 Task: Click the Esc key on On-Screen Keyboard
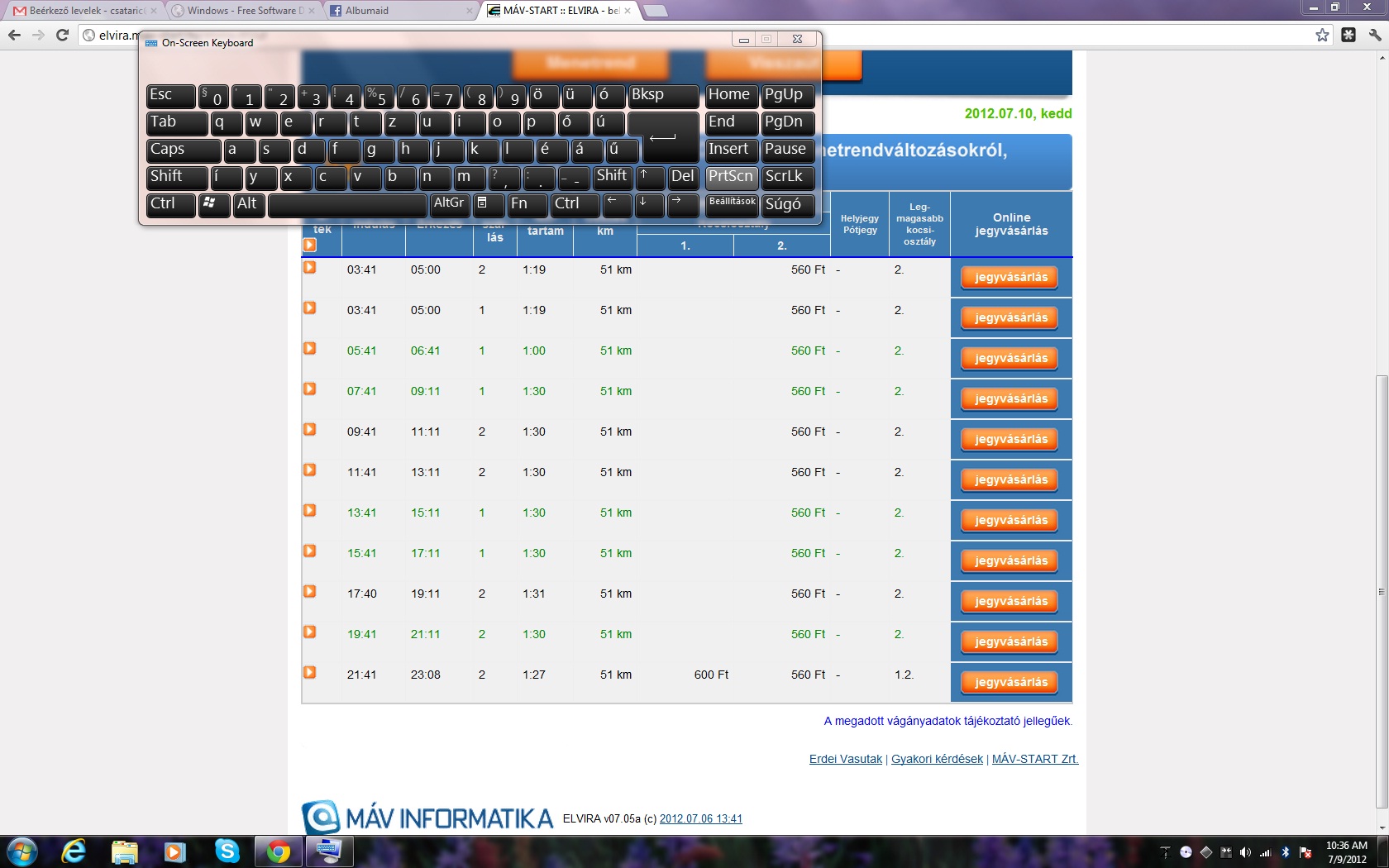point(170,96)
